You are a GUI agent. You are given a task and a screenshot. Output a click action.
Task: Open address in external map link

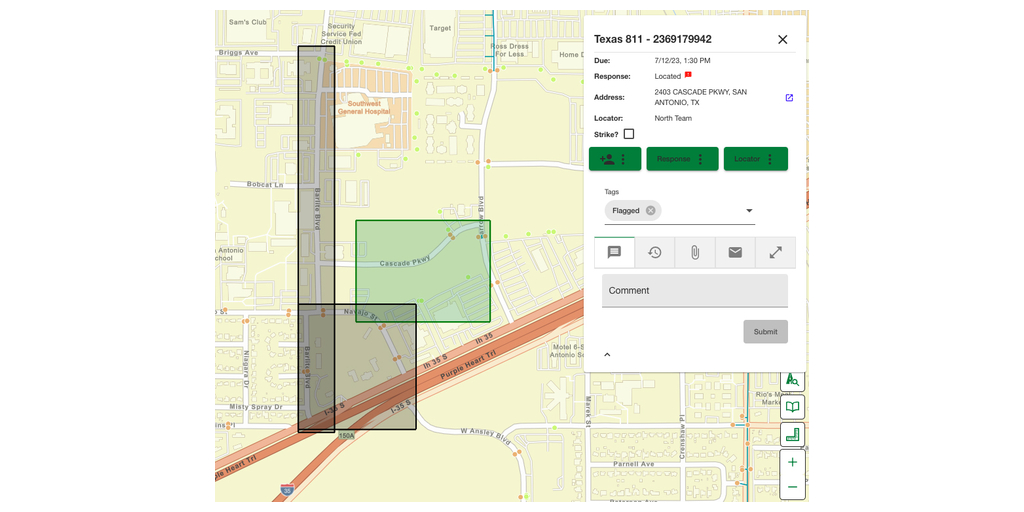tap(789, 98)
